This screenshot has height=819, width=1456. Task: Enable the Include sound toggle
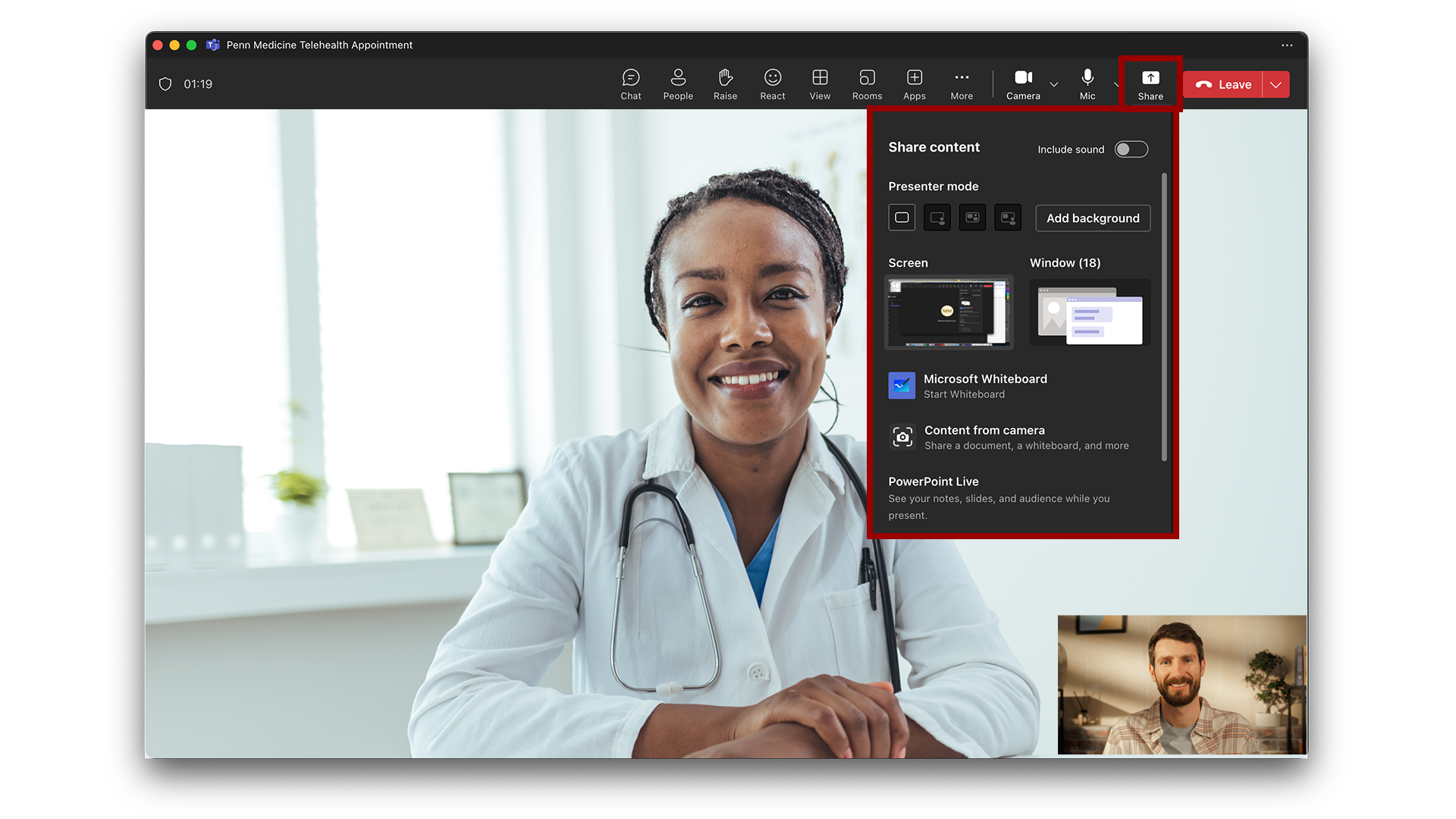[1131, 149]
